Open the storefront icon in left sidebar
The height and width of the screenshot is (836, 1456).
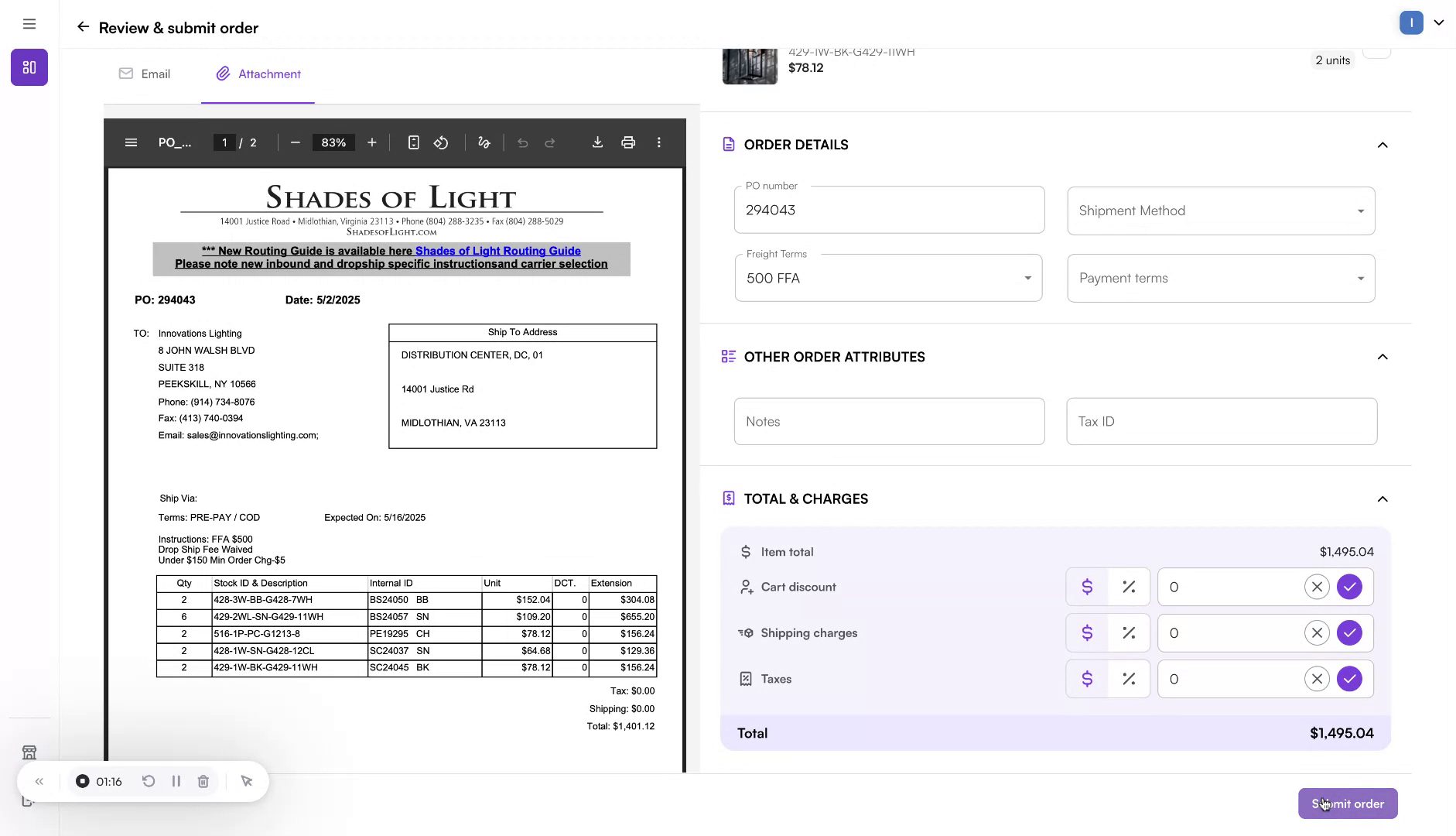[x=29, y=752]
